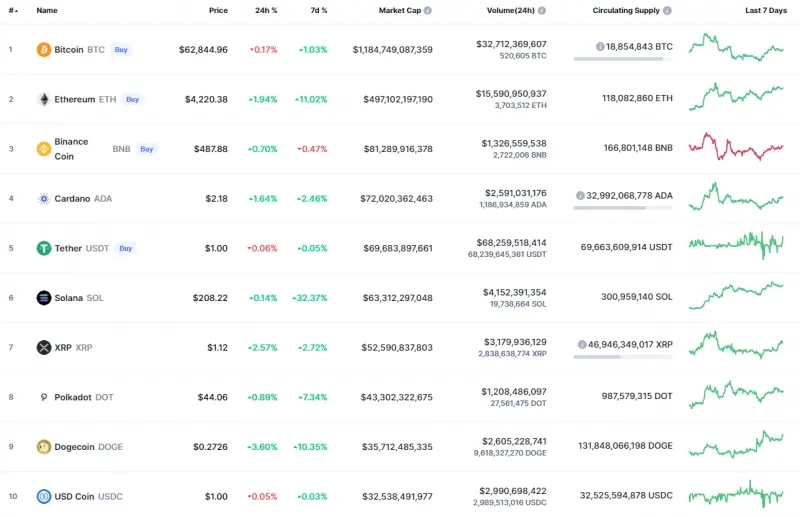This screenshot has width=800, height=517.
Task: Click the Binance Coin logo icon
Action: pyautogui.click(x=44, y=149)
